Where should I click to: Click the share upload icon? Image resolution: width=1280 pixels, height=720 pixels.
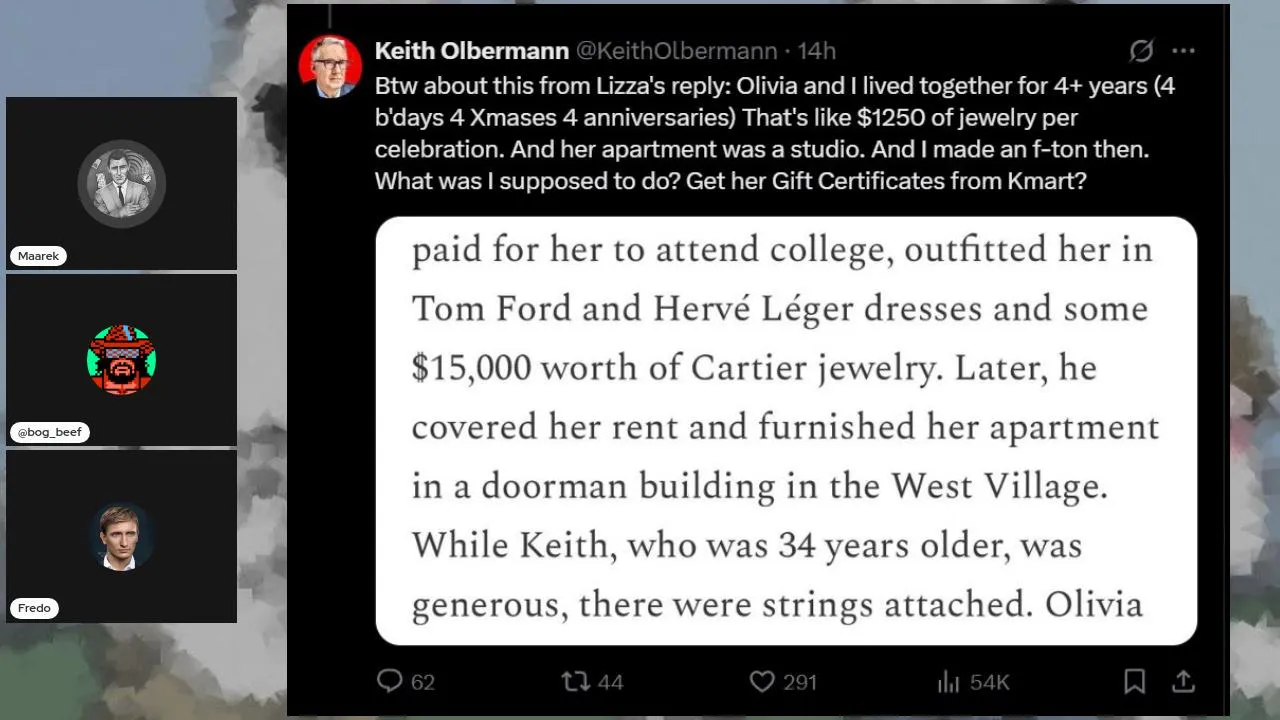tap(1183, 681)
